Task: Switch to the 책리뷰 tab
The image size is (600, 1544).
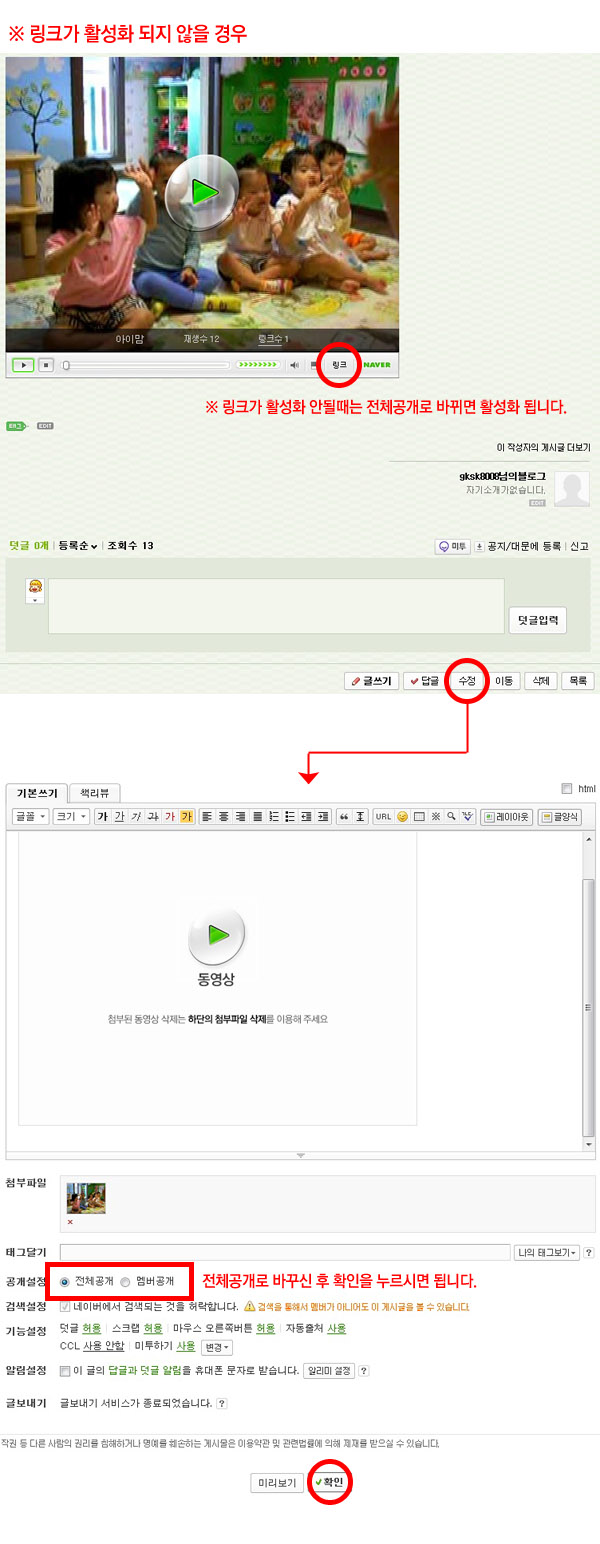Action: [x=95, y=793]
